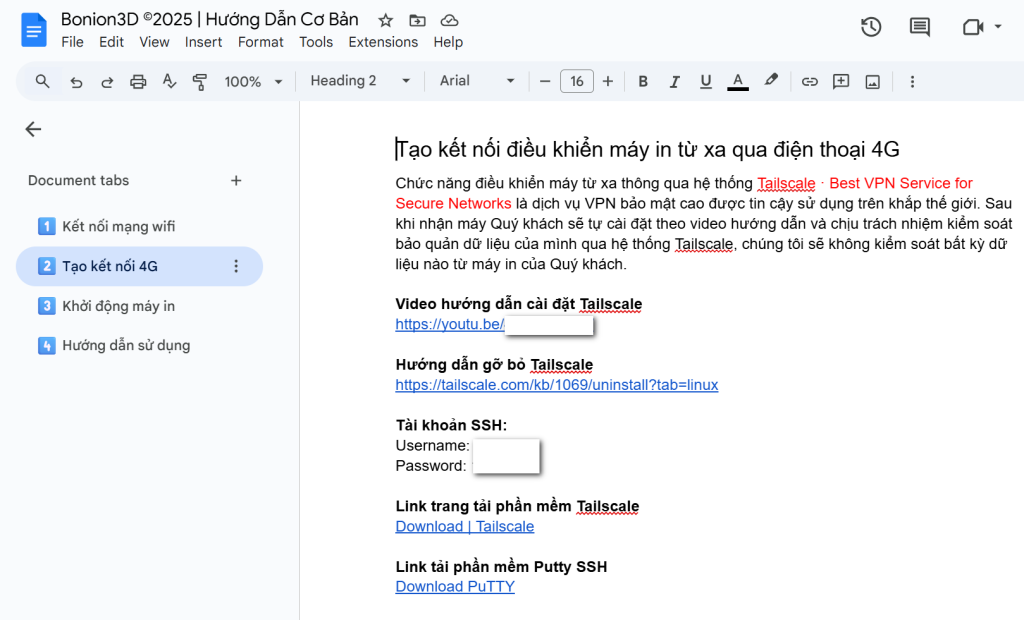Open Download | Tailscale link
This screenshot has width=1024, height=620.
(465, 527)
